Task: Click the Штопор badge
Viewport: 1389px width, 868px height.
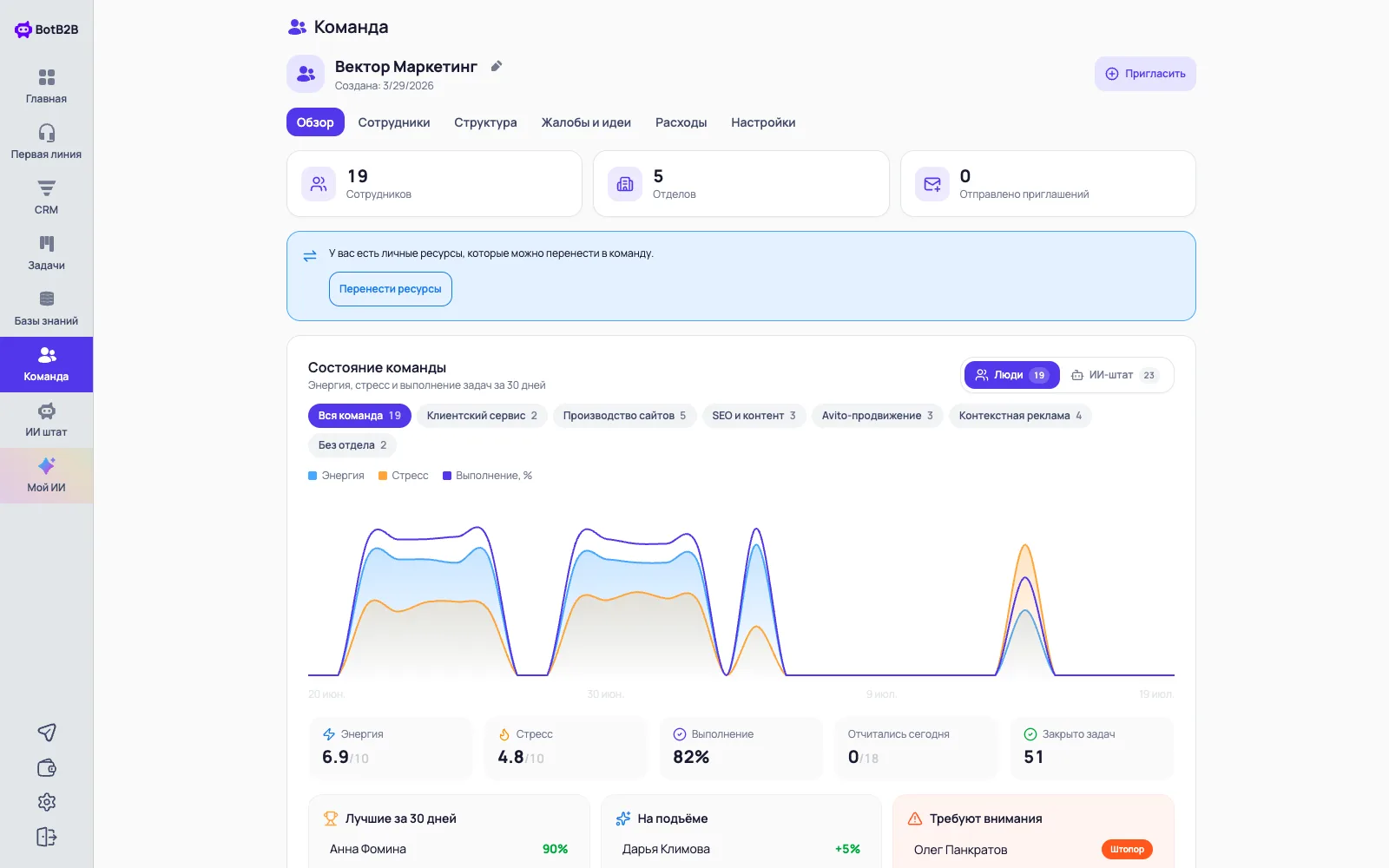Action: point(1127,849)
